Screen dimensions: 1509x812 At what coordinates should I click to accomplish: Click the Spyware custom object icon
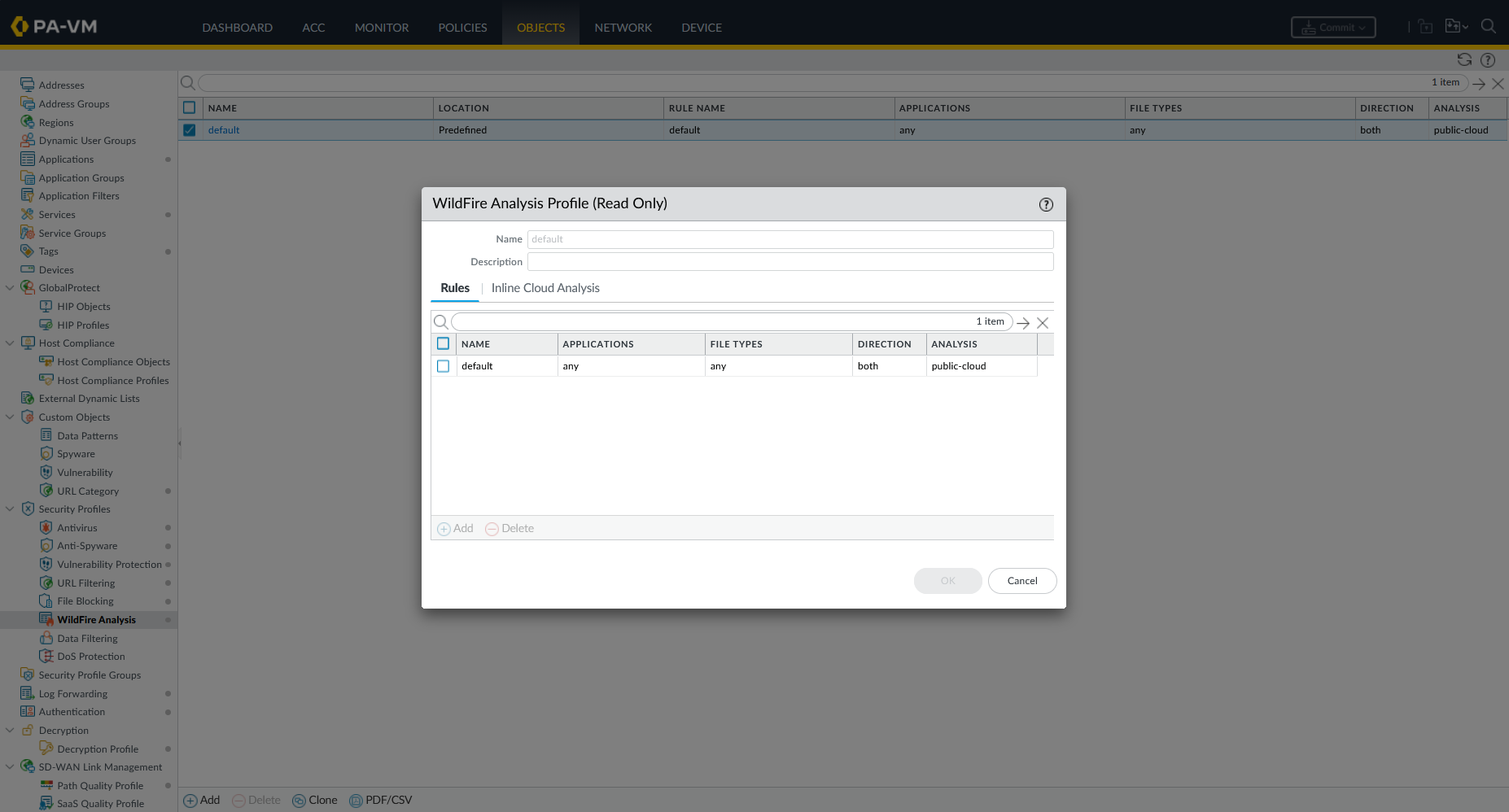point(46,453)
